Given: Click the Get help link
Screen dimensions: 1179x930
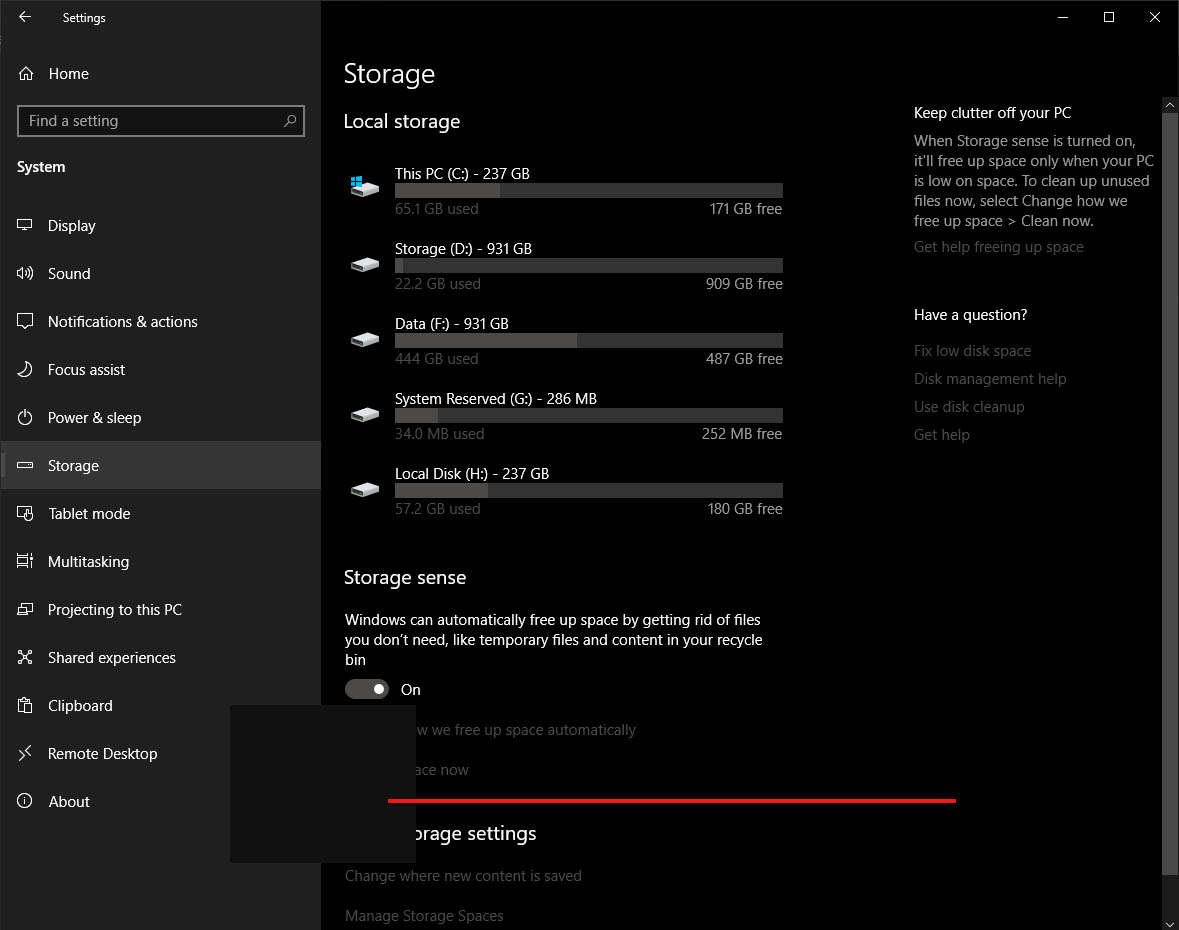Looking at the screenshot, I should point(941,435).
